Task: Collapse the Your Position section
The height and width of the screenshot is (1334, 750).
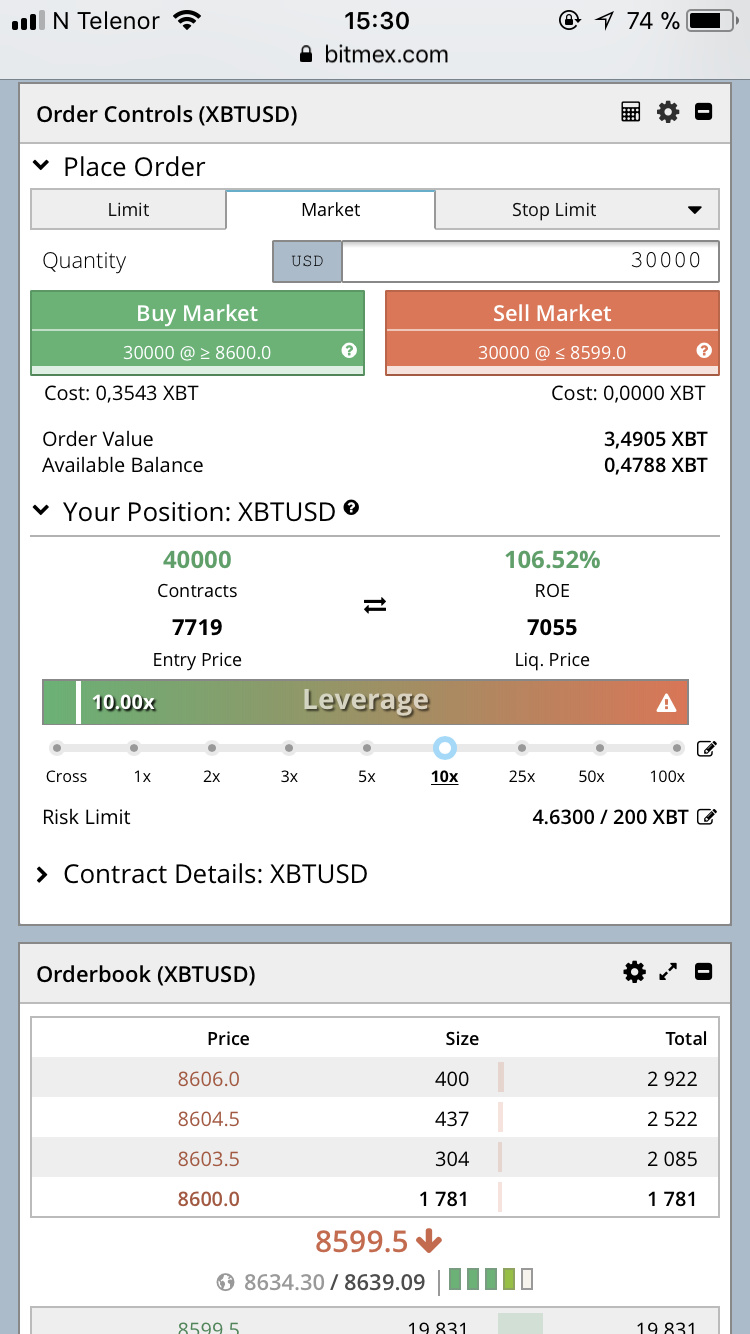Action: coord(41,511)
